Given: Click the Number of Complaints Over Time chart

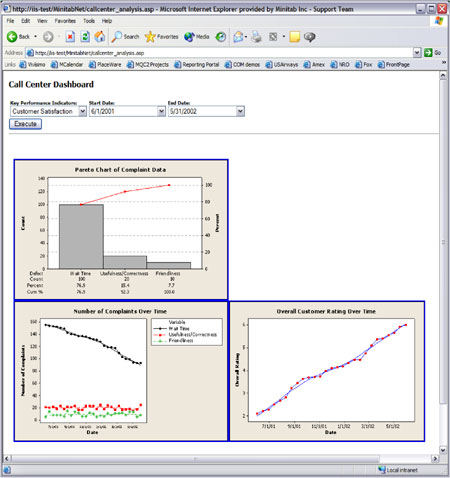Looking at the screenshot, I should pyautogui.click(x=121, y=371).
